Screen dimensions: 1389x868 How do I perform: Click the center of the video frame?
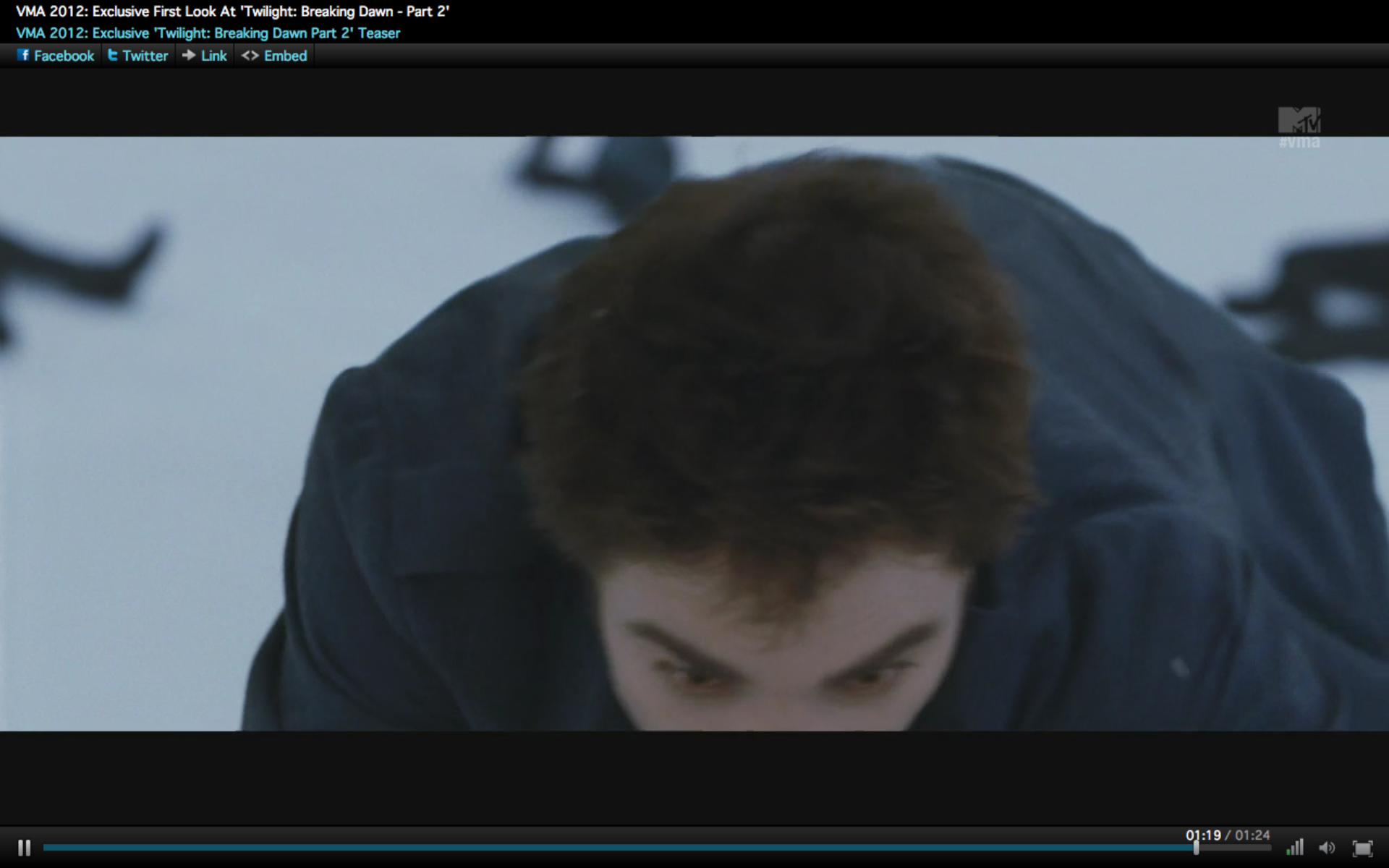pos(694,434)
